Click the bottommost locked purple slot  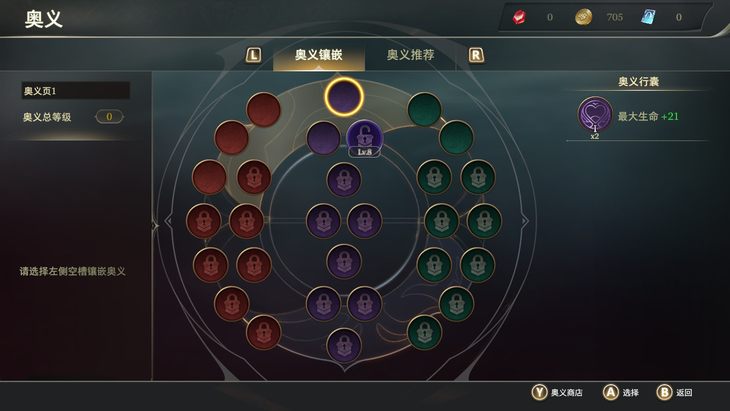click(344, 345)
